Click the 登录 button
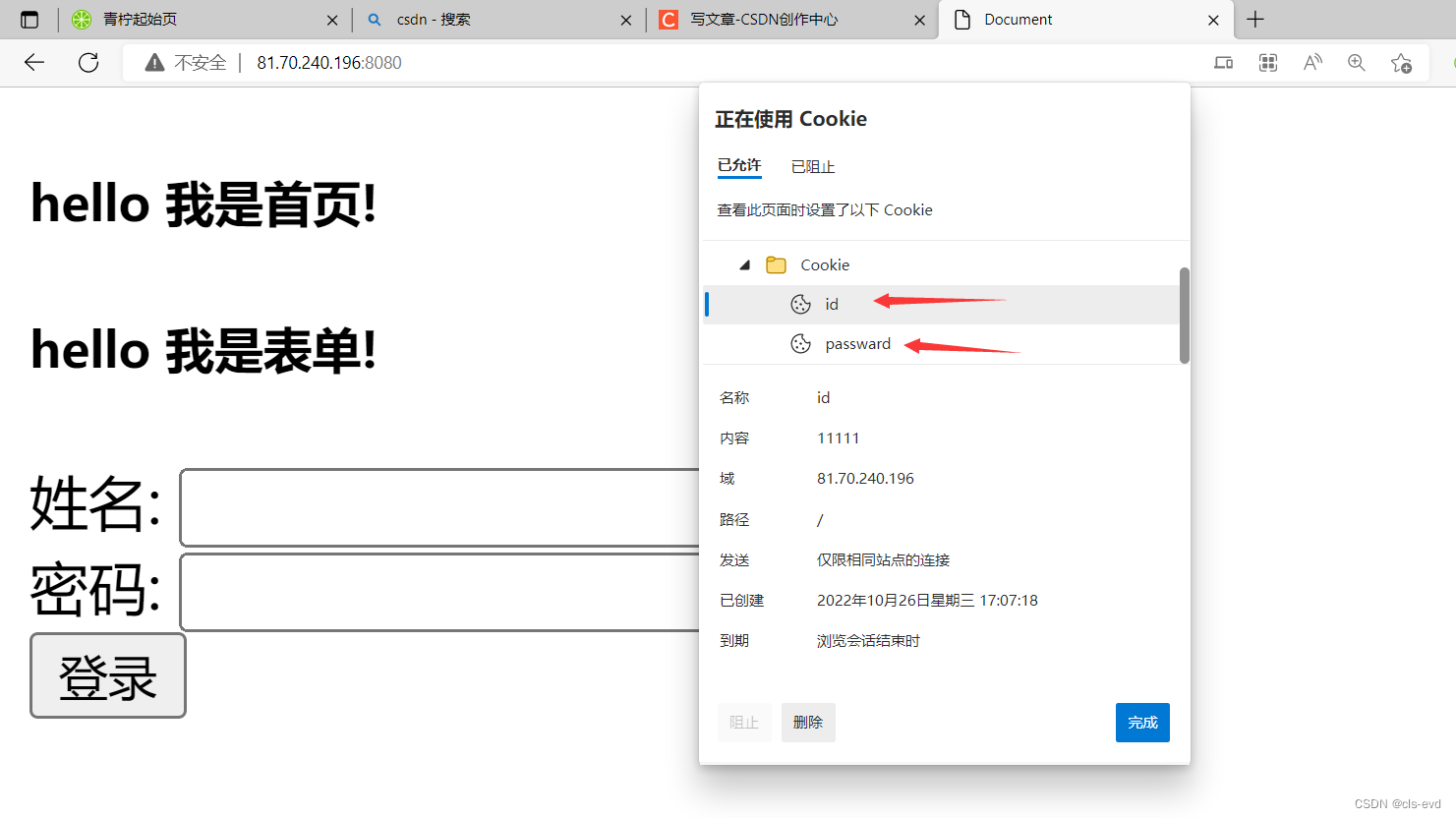Viewport: 1456px width, 818px height. (108, 675)
